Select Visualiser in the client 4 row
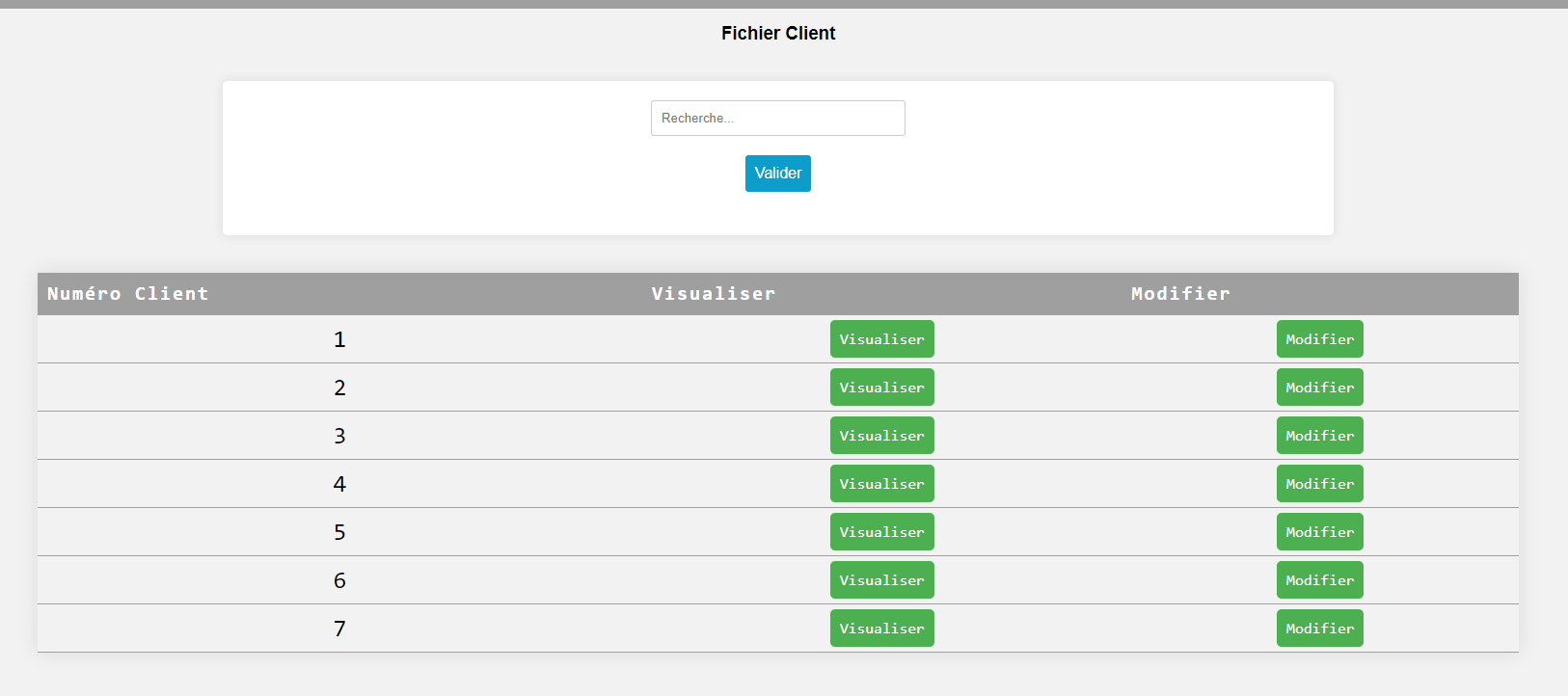The image size is (1568, 696). point(881,484)
